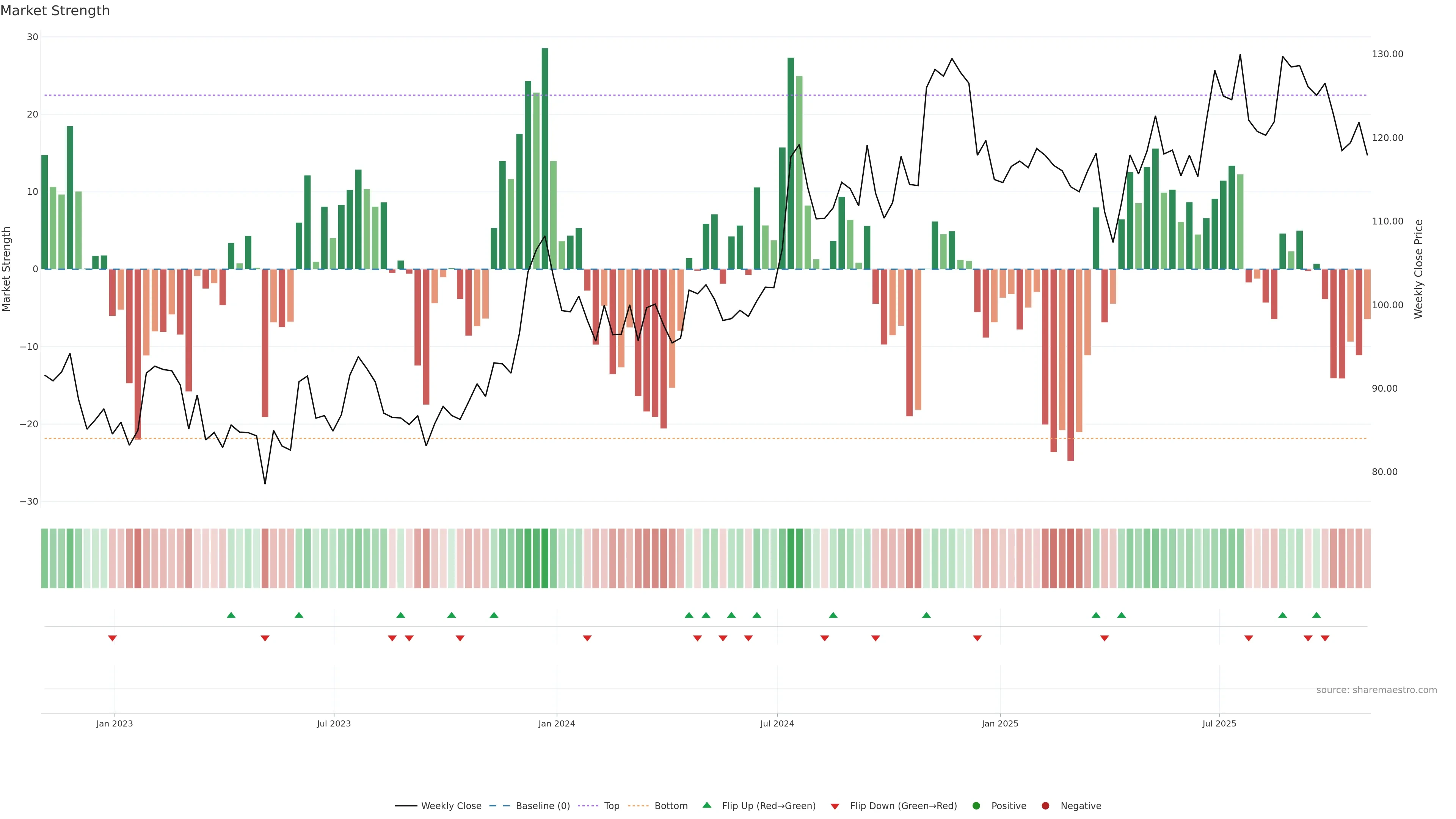Click the source: sharemaestro.com text
Viewport: 1456px width, 819px height.
click(x=1376, y=690)
